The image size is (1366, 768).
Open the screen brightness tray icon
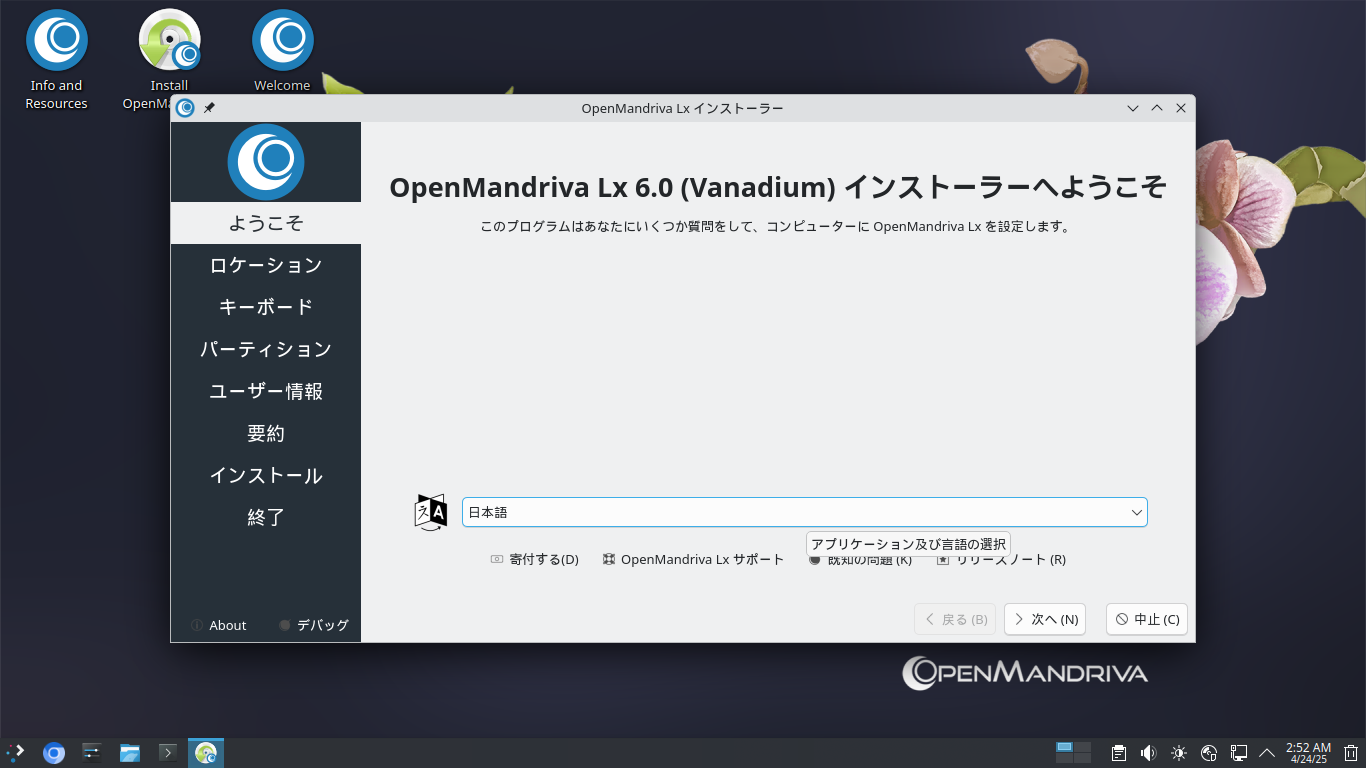[1179, 753]
